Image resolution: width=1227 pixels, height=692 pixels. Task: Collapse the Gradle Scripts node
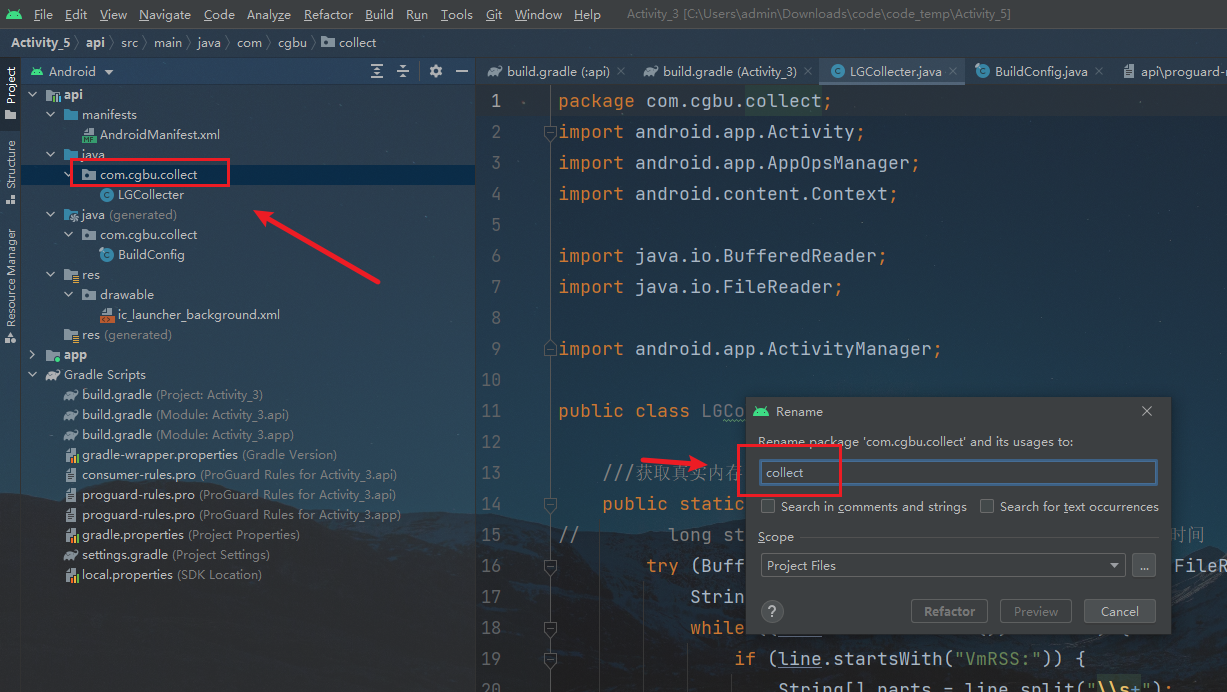point(33,375)
